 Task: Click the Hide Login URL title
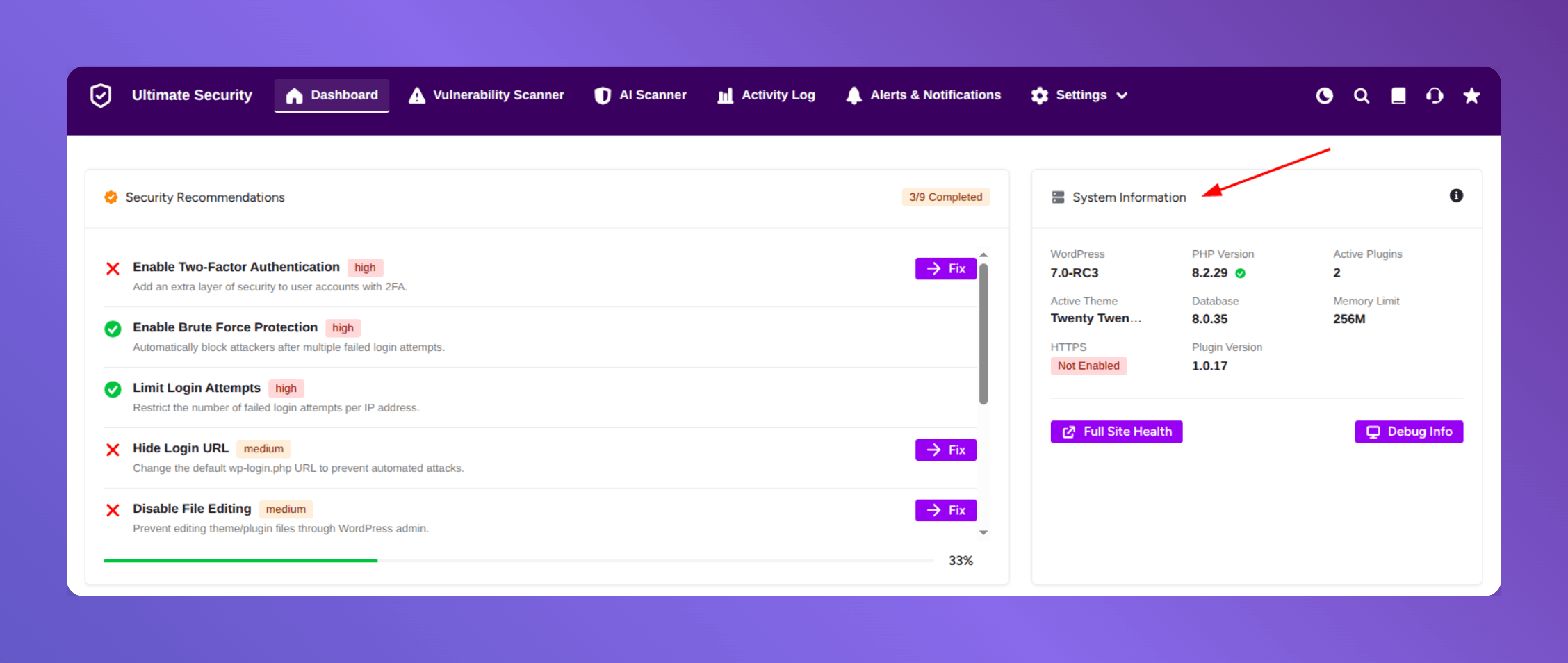[181, 449]
